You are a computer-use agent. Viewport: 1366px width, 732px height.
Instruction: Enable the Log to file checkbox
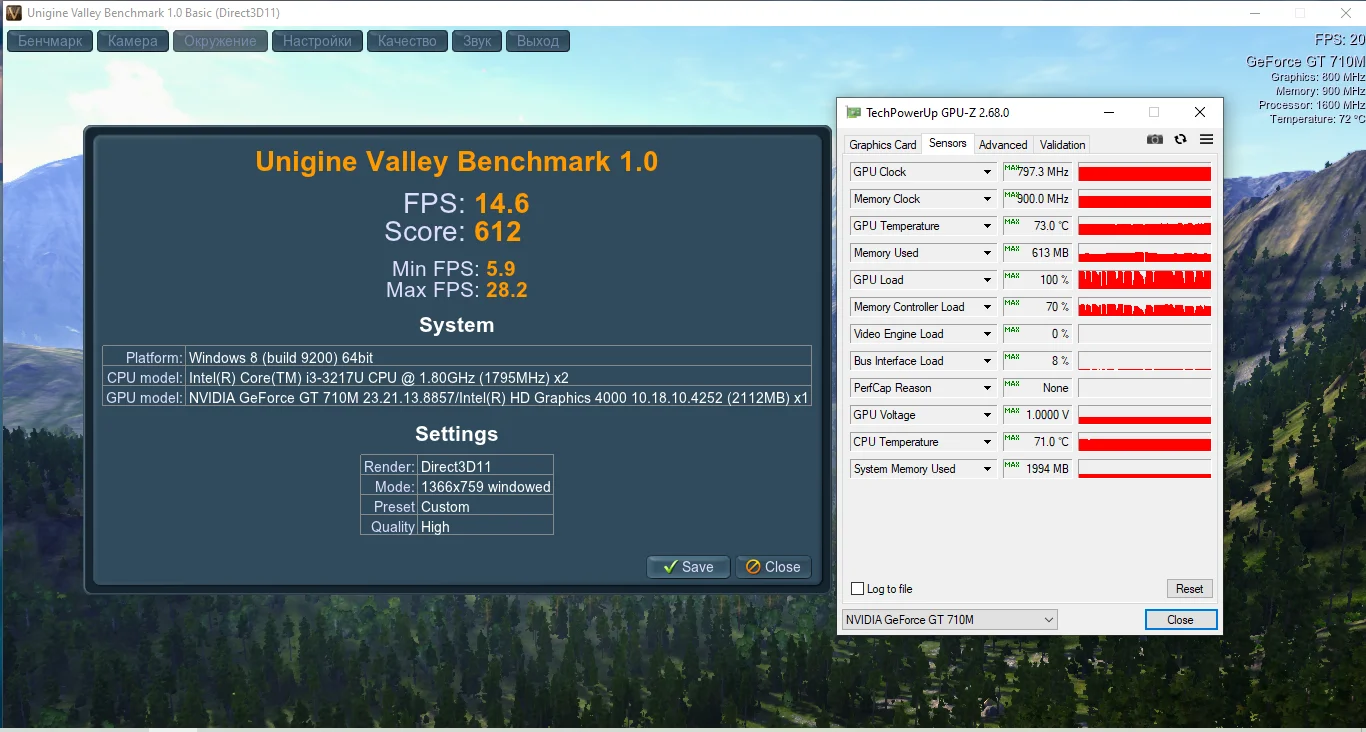(857, 589)
